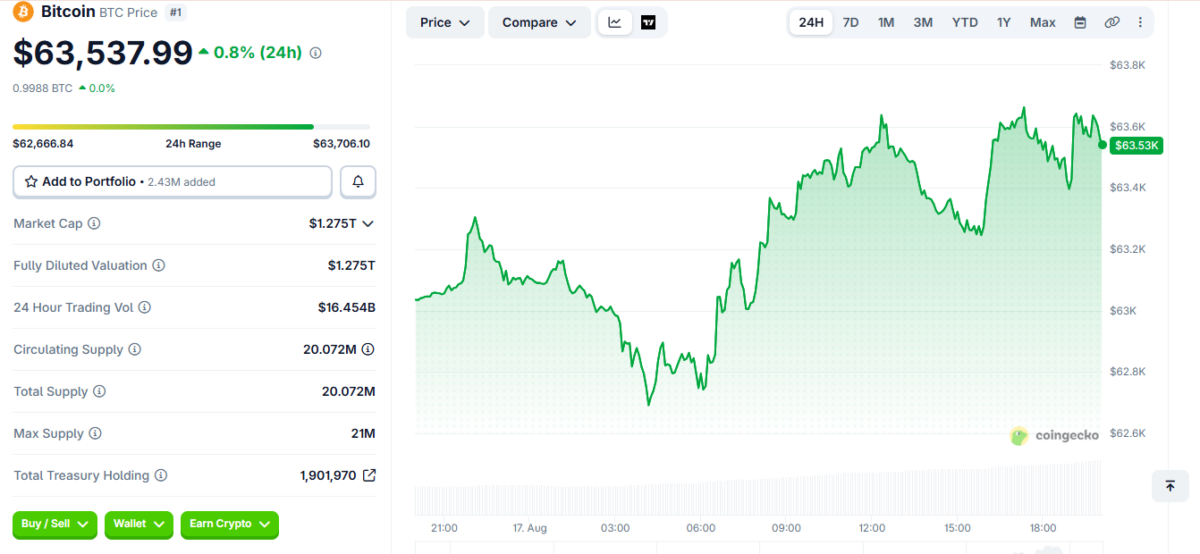Click the 0.9988 BTC value
This screenshot has width=1200, height=554.
[42, 88]
